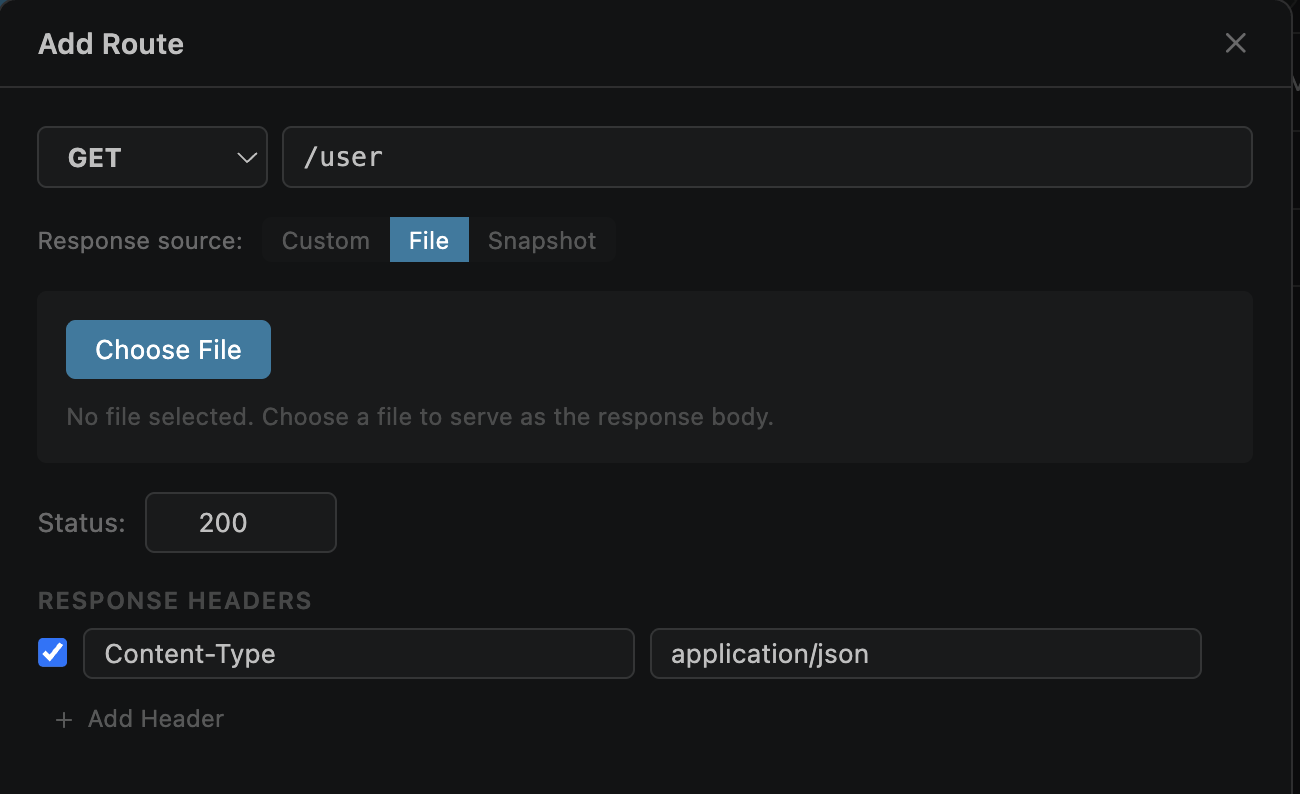This screenshot has width=1300, height=794.
Task: Switch response source to Snapshot
Action: click(x=542, y=241)
